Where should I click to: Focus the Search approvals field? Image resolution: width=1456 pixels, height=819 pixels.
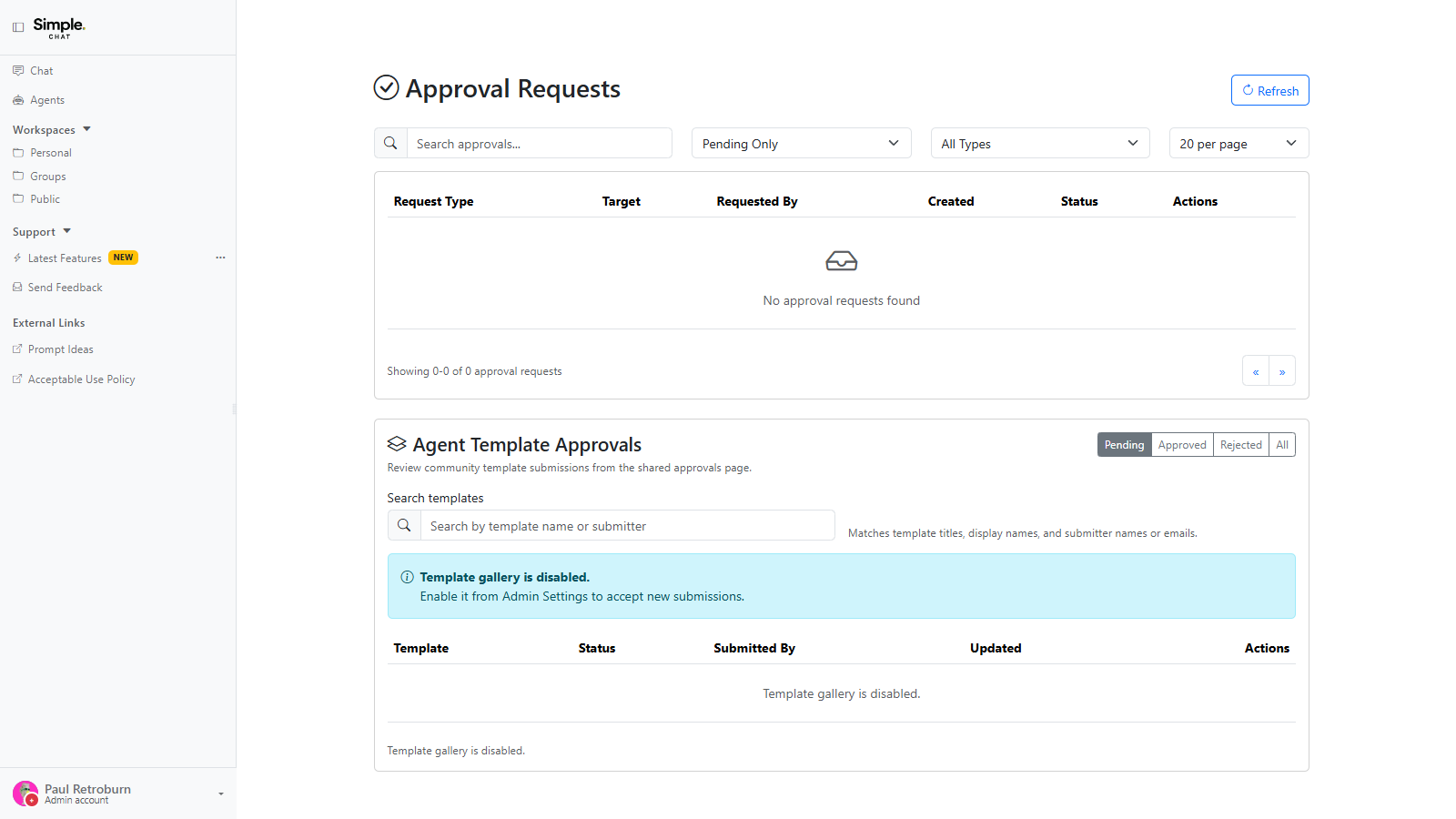tap(539, 143)
